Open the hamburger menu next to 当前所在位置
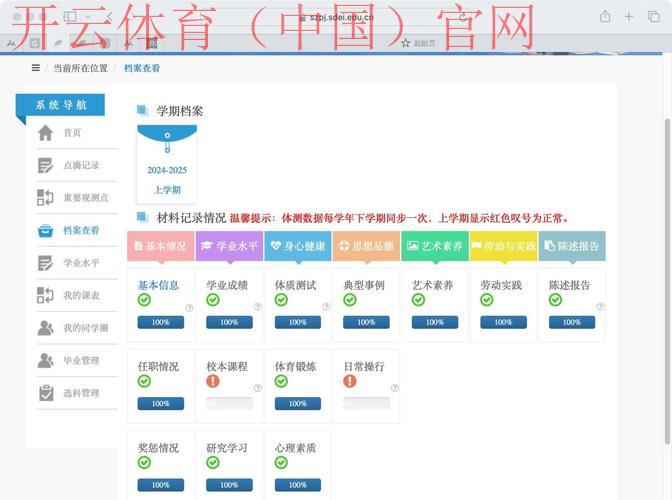672x500 pixels. [x=36, y=68]
